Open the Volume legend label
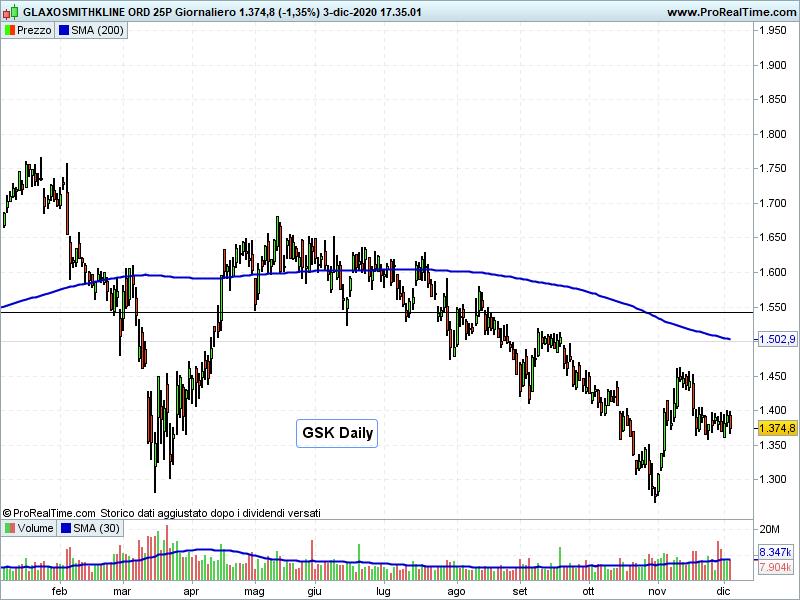 [x=35, y=528]
